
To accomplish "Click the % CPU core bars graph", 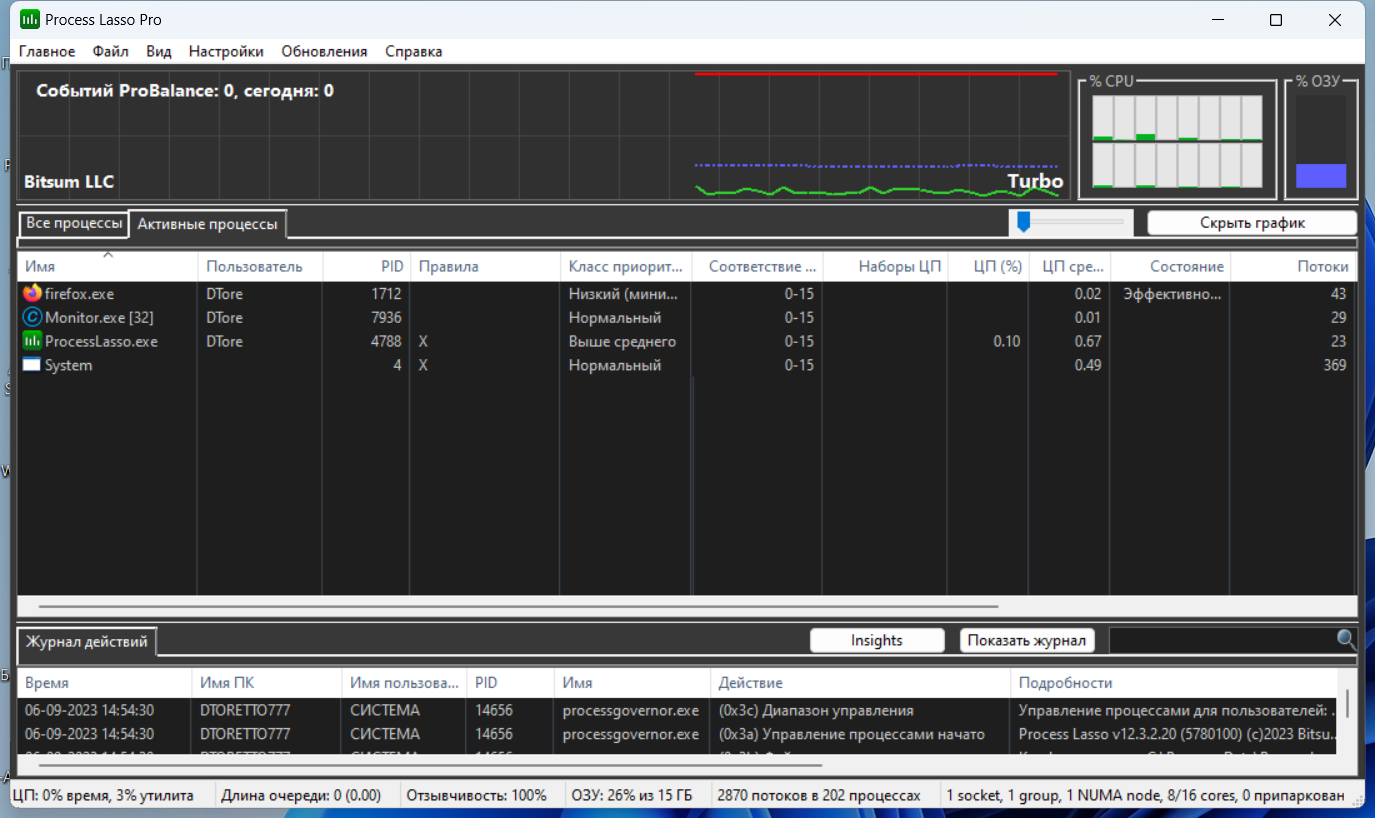I will (1177, 141).
